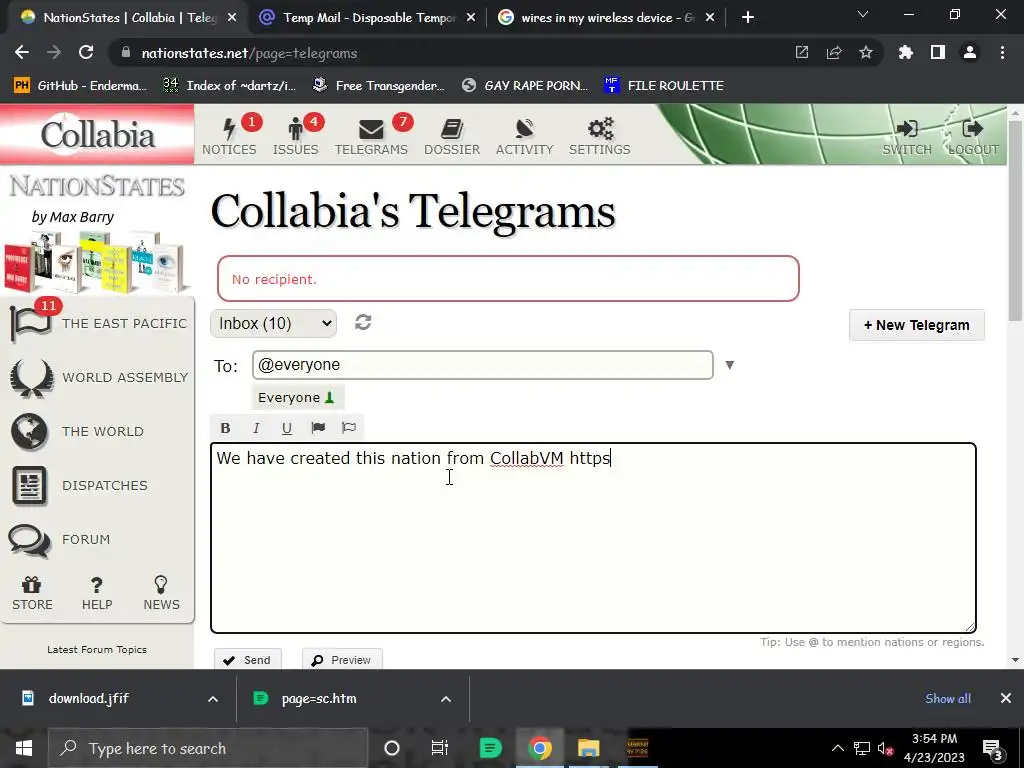The image size is (1024, 768).
Task: Refresh the inbox with the refresh icon
Action: (363, 322)
